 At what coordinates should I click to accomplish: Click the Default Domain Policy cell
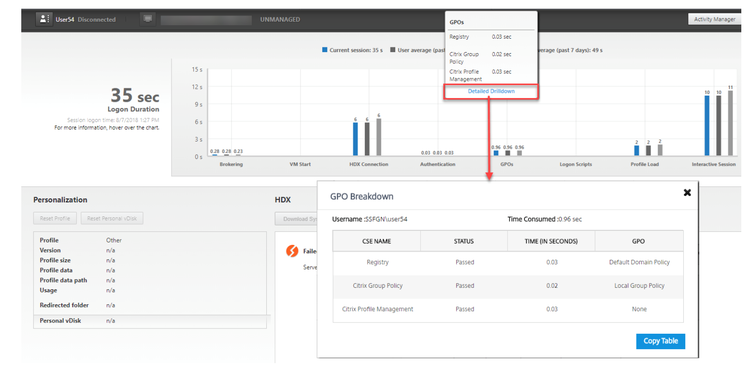point(639,262)
